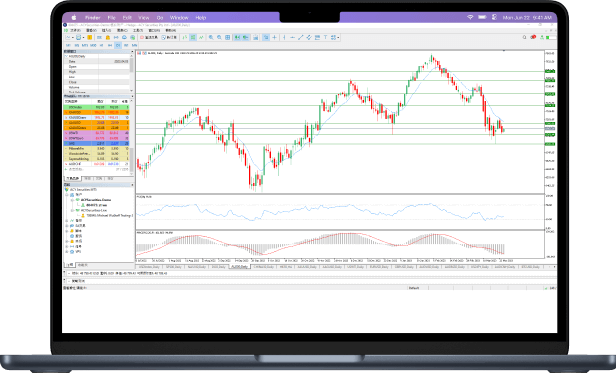Select the D1 daily timeframe button

pos(118,45)
